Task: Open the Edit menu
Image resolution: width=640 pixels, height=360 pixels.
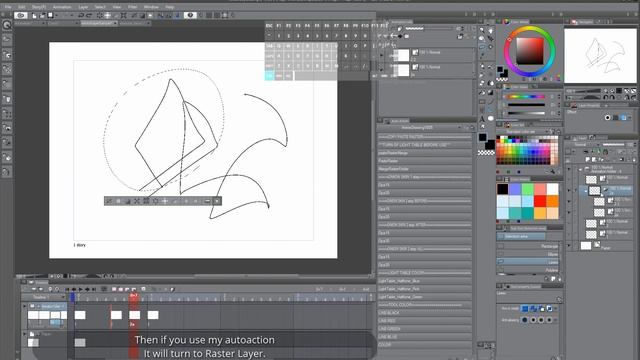Action: (22, 7)
